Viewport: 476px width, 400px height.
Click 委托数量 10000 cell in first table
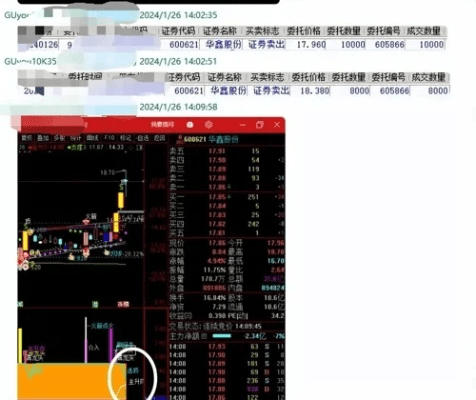tap(353, 44)
